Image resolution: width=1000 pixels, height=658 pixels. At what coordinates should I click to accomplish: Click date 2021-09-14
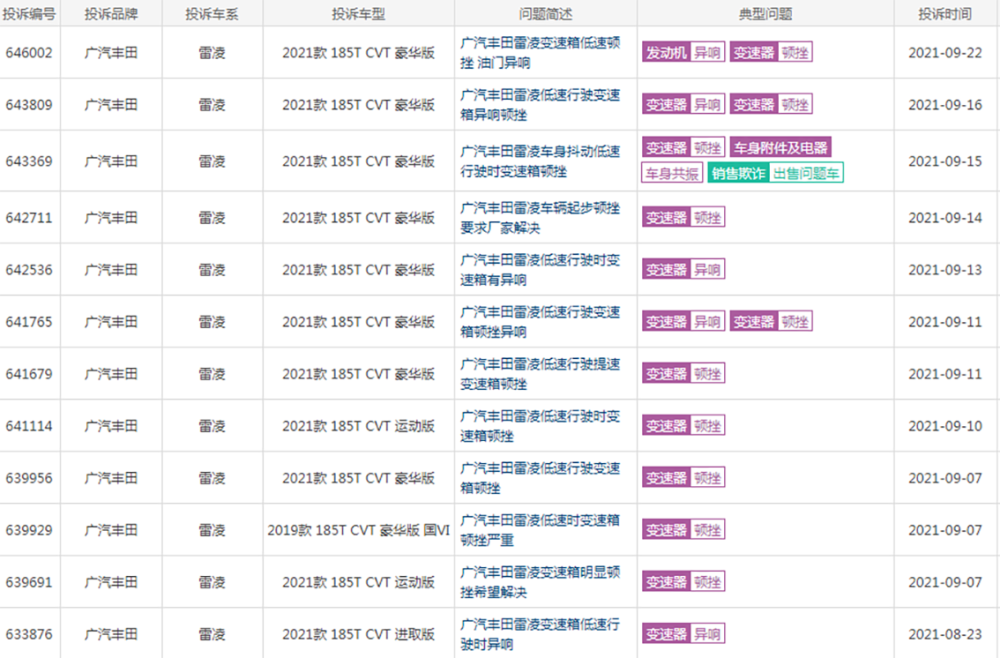pos(945,218)
